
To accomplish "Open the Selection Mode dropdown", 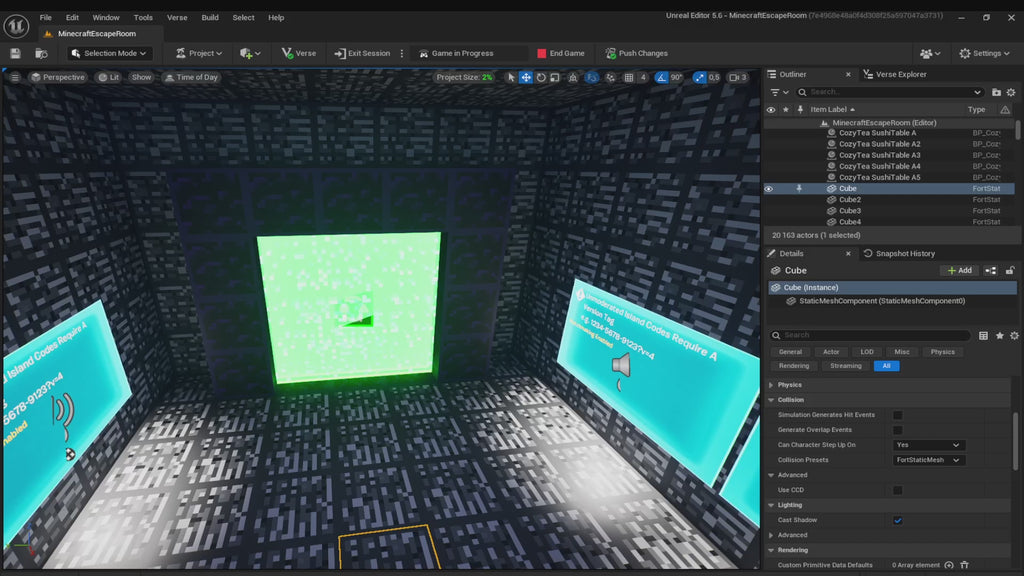I will pos(108,54).
